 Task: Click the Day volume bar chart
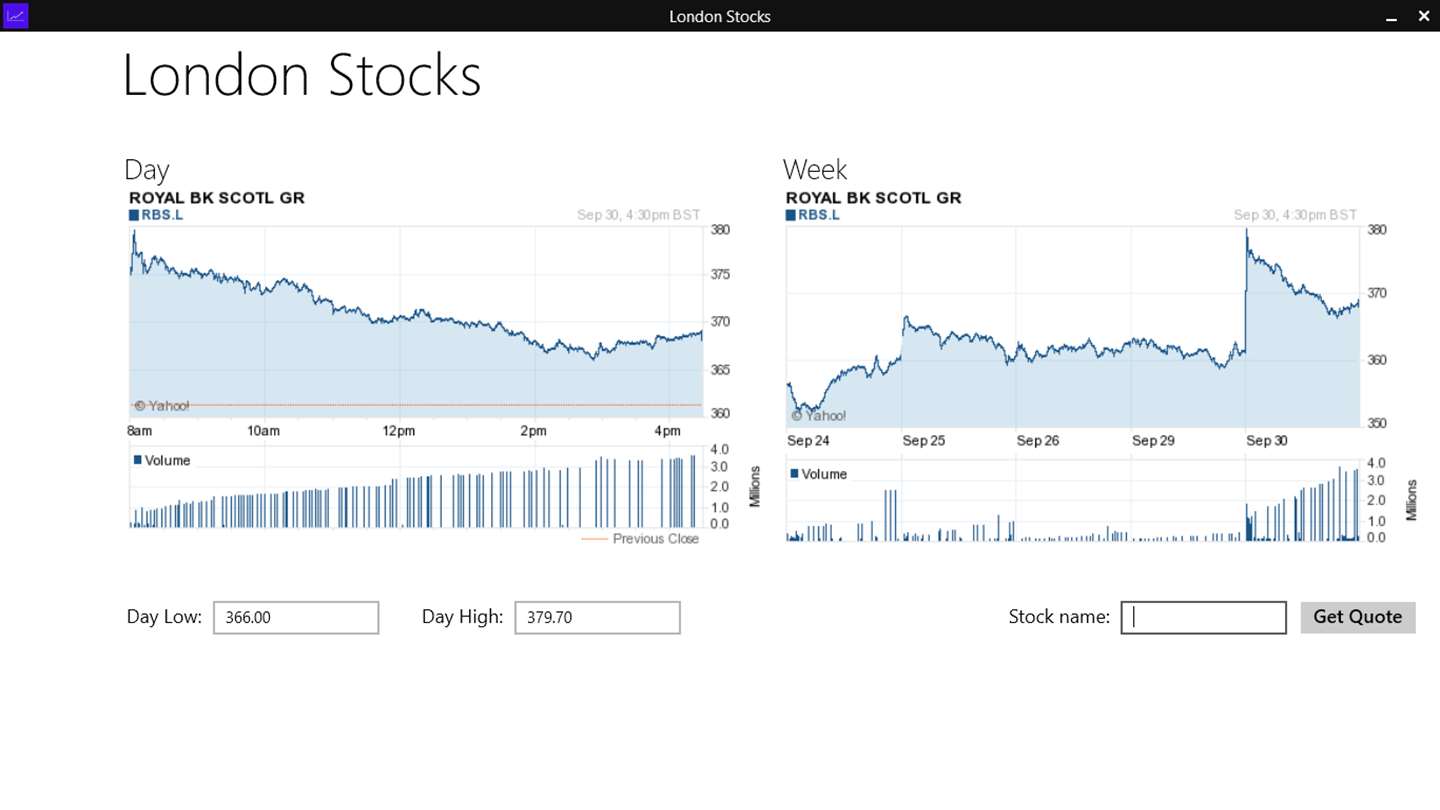click(x=415, y=495)
